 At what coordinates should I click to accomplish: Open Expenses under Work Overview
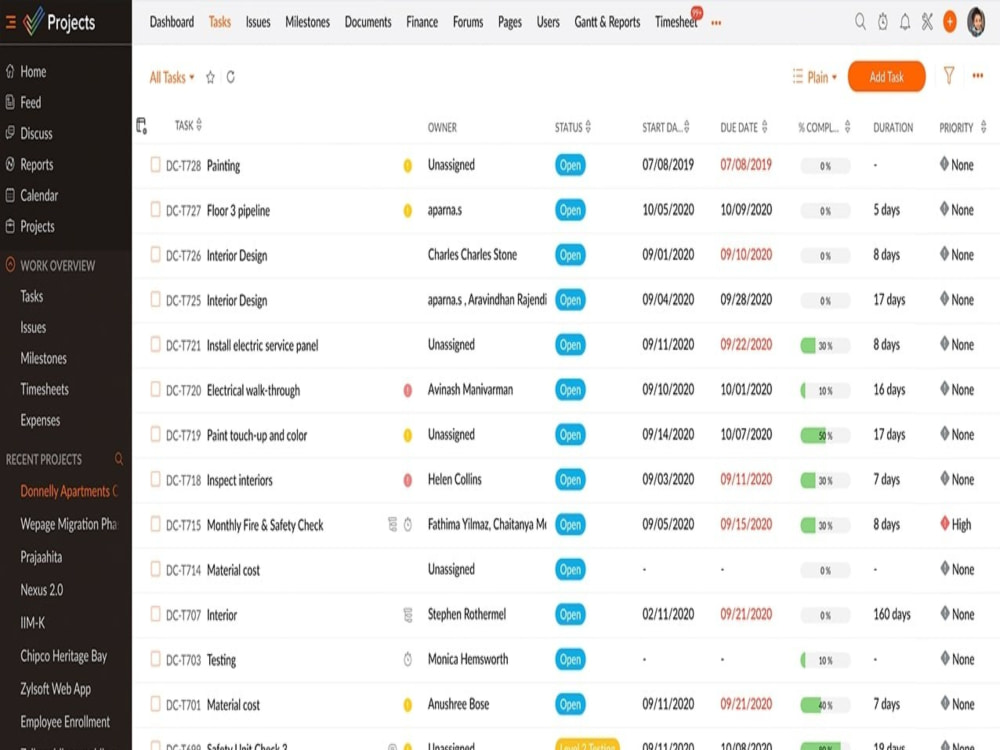(40, 420)
